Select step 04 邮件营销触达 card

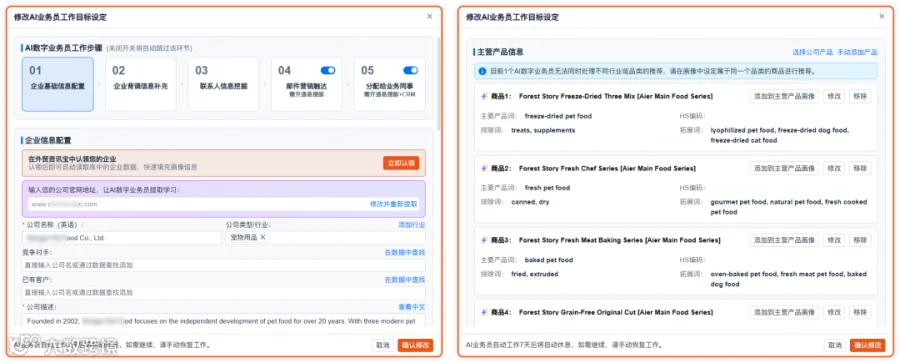(307, 84)
